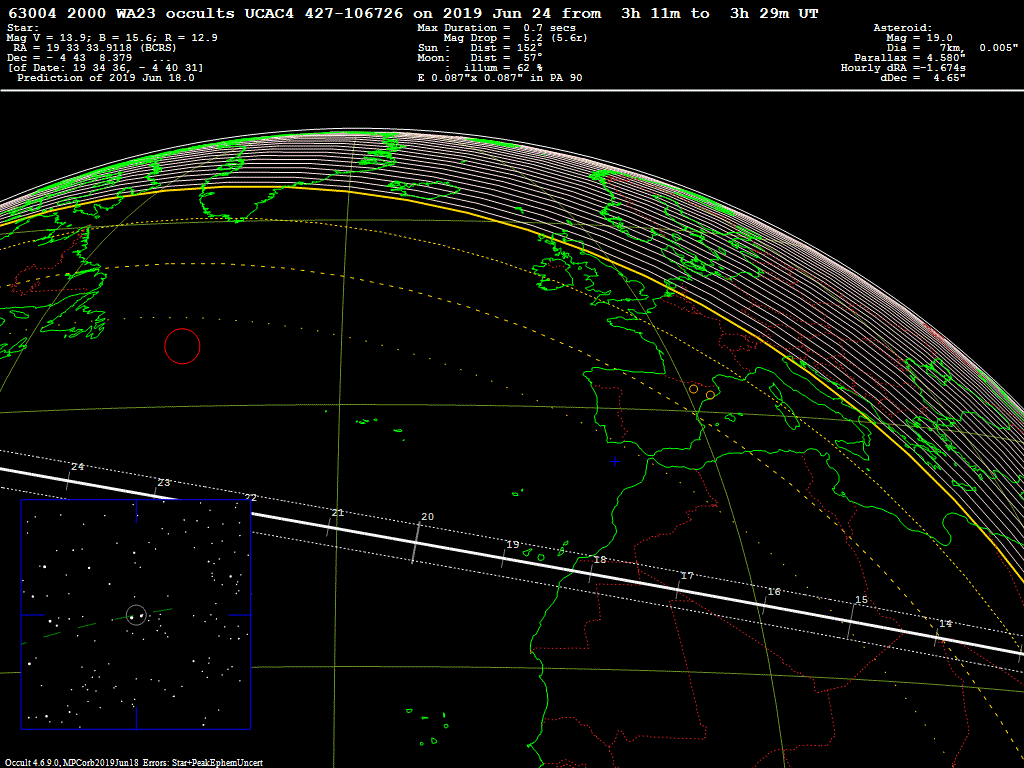Click the Occult 4.6.9.0 version footer text

point(36,763)
